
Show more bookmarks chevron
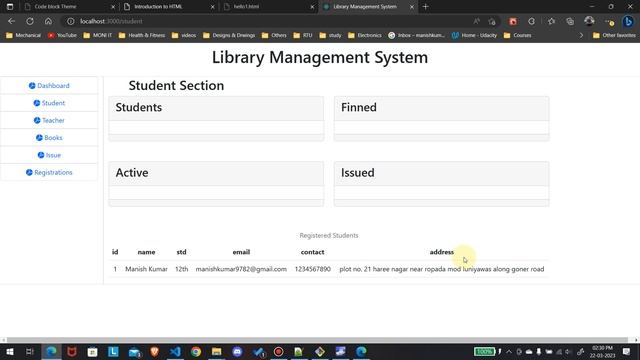click(581, 36)
